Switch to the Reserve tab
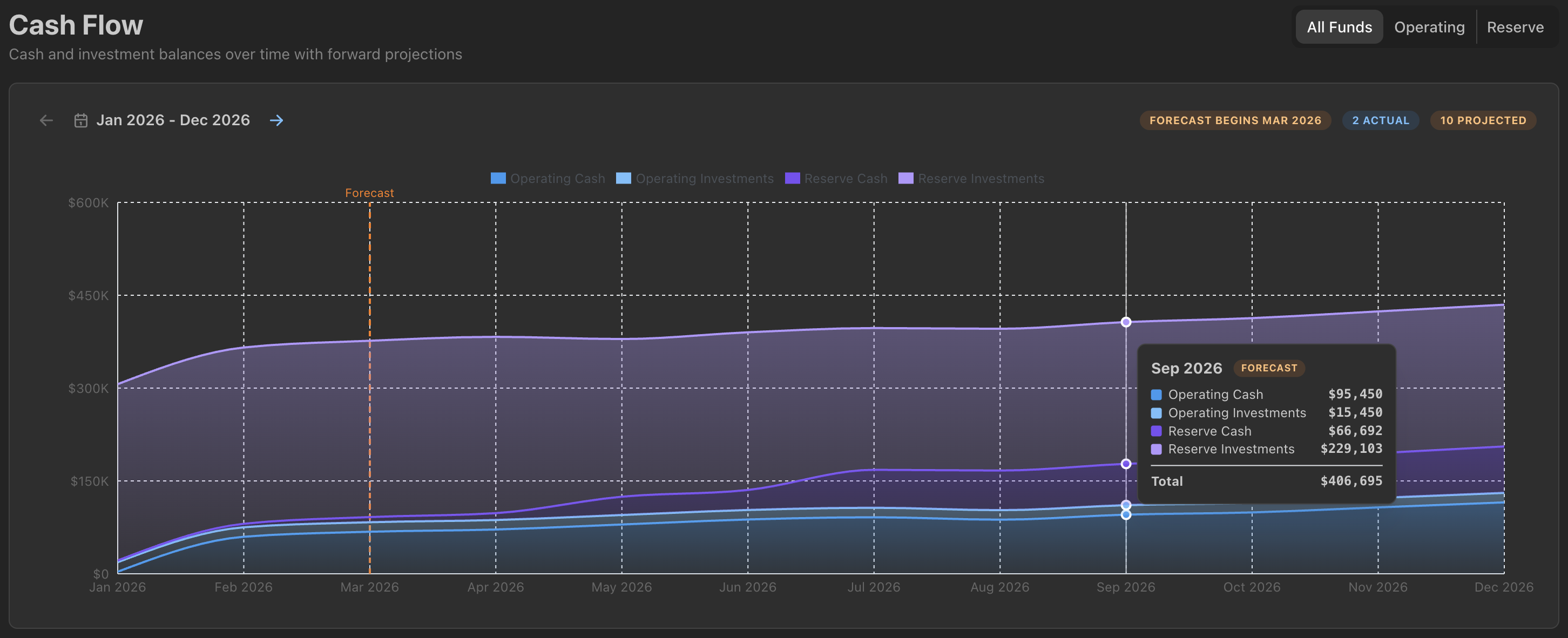This screenshot has width=1568, height=638. pos(1515,27)
